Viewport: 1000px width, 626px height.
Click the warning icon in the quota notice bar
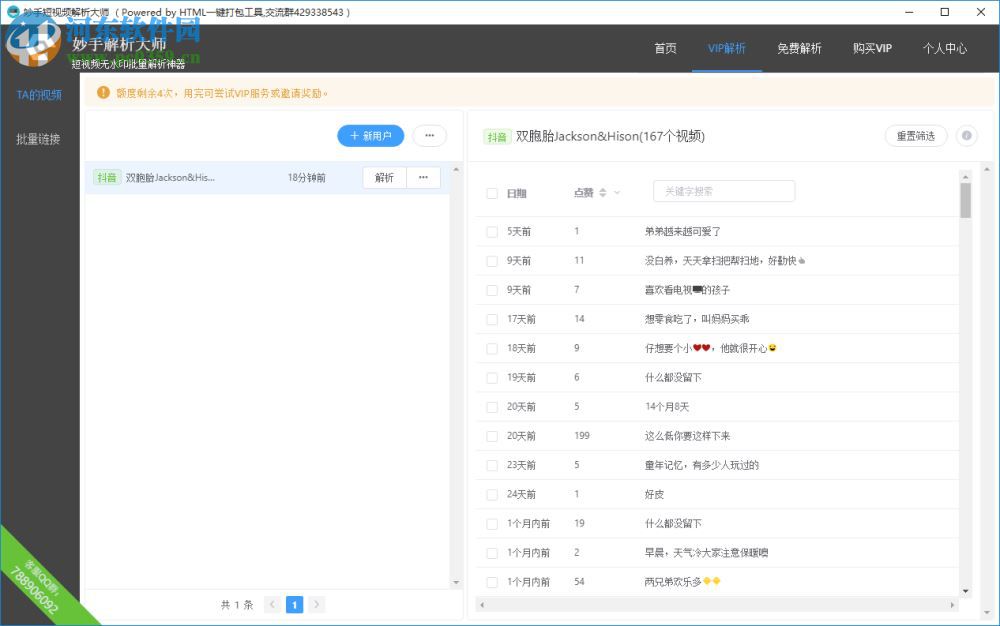103,92
